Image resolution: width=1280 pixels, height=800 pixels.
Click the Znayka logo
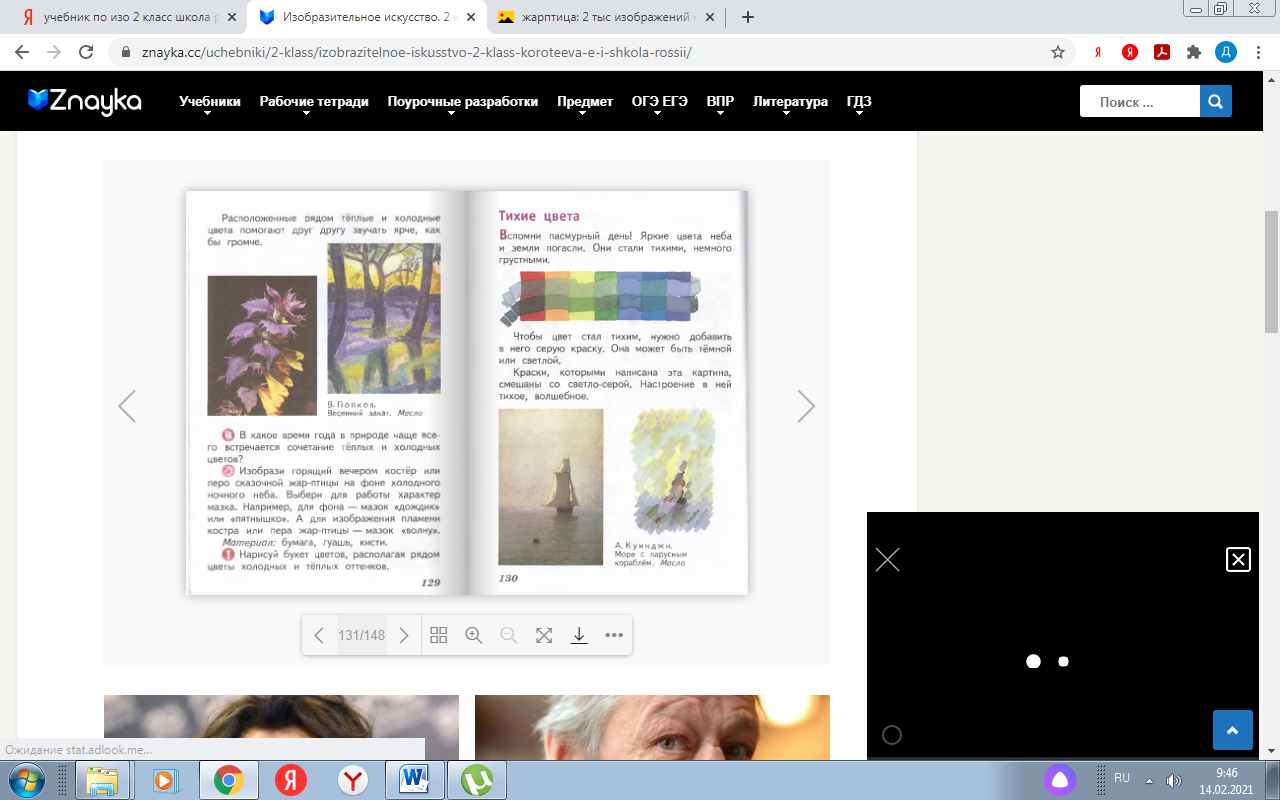(x=85, y=101)
